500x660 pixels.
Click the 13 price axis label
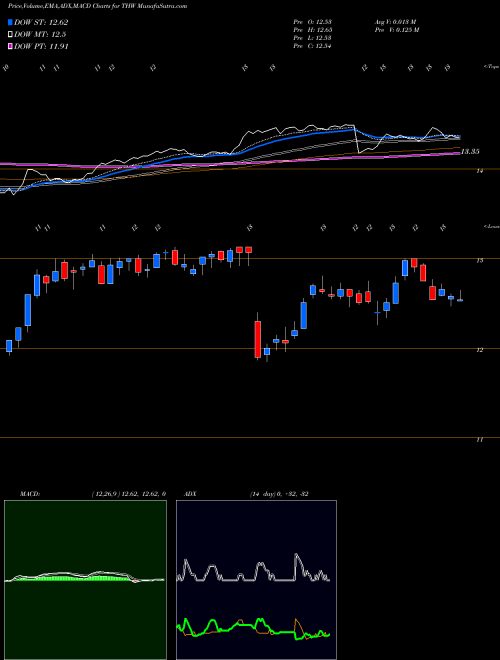(479, 261)
